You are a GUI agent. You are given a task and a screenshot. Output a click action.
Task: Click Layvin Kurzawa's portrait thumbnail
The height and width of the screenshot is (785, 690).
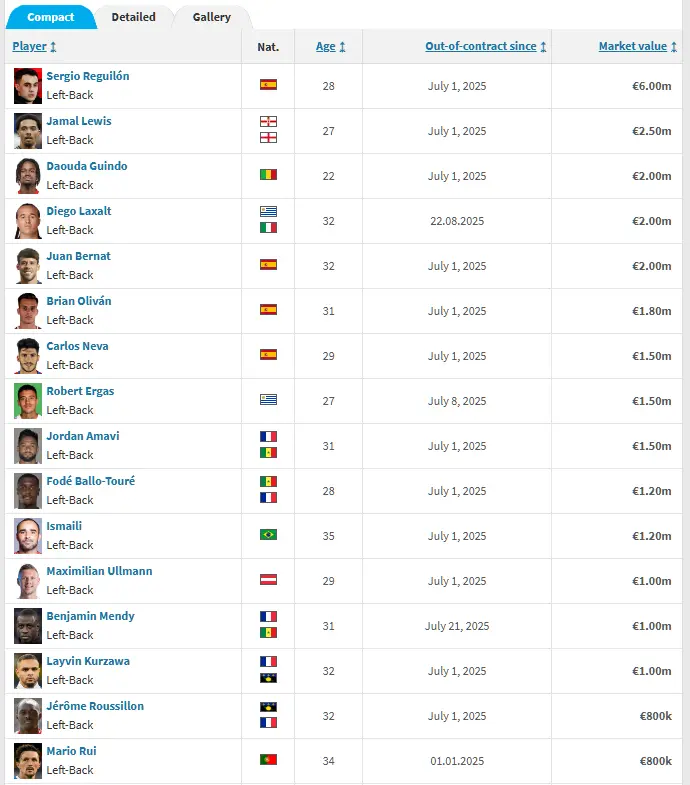[x=28, y=670]
